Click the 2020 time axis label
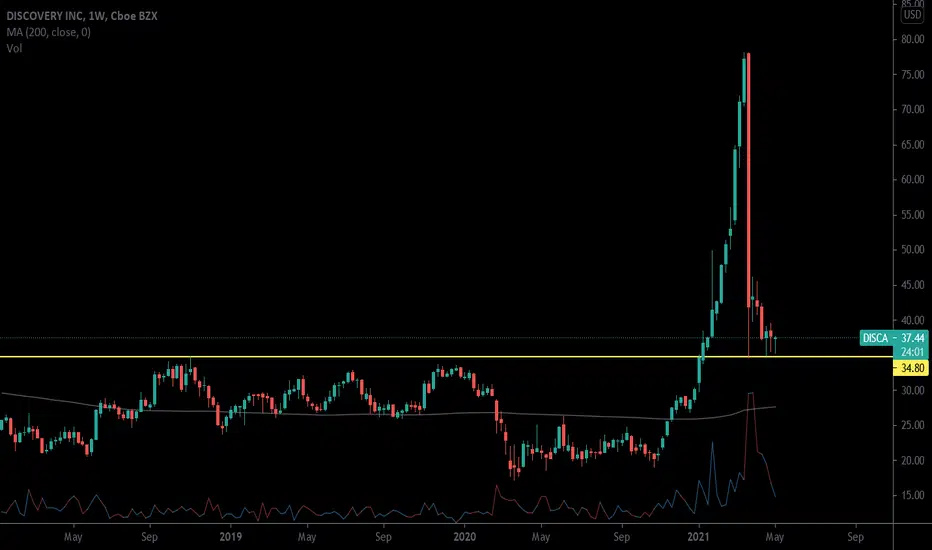This screenshot has height=550, width=932. tap(465, 537)
